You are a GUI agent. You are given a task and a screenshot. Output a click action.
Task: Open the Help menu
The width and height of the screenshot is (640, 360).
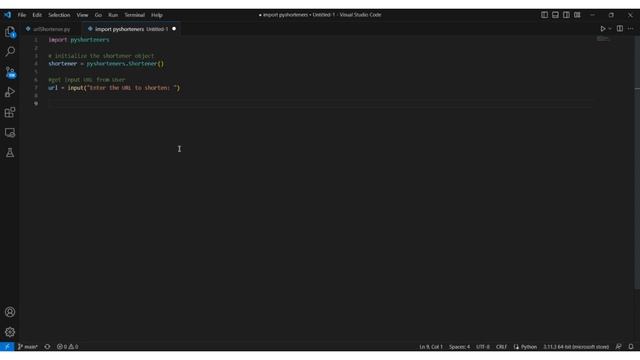(157, 15)
